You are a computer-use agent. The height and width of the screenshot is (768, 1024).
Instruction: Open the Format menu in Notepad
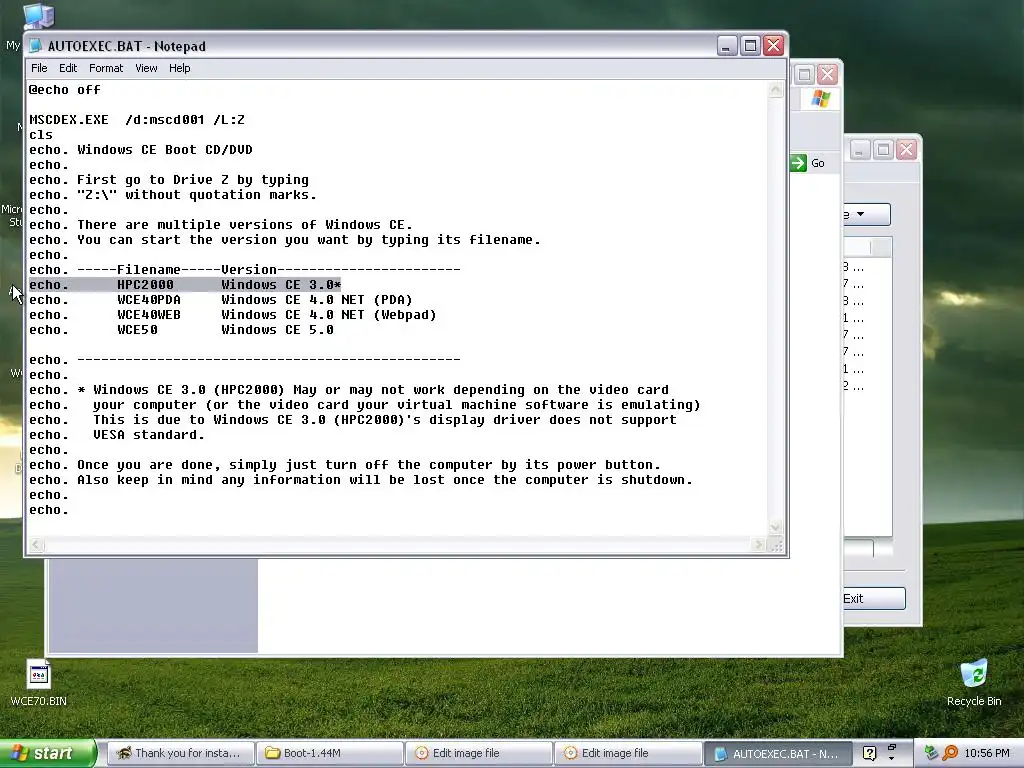[106, 68]
